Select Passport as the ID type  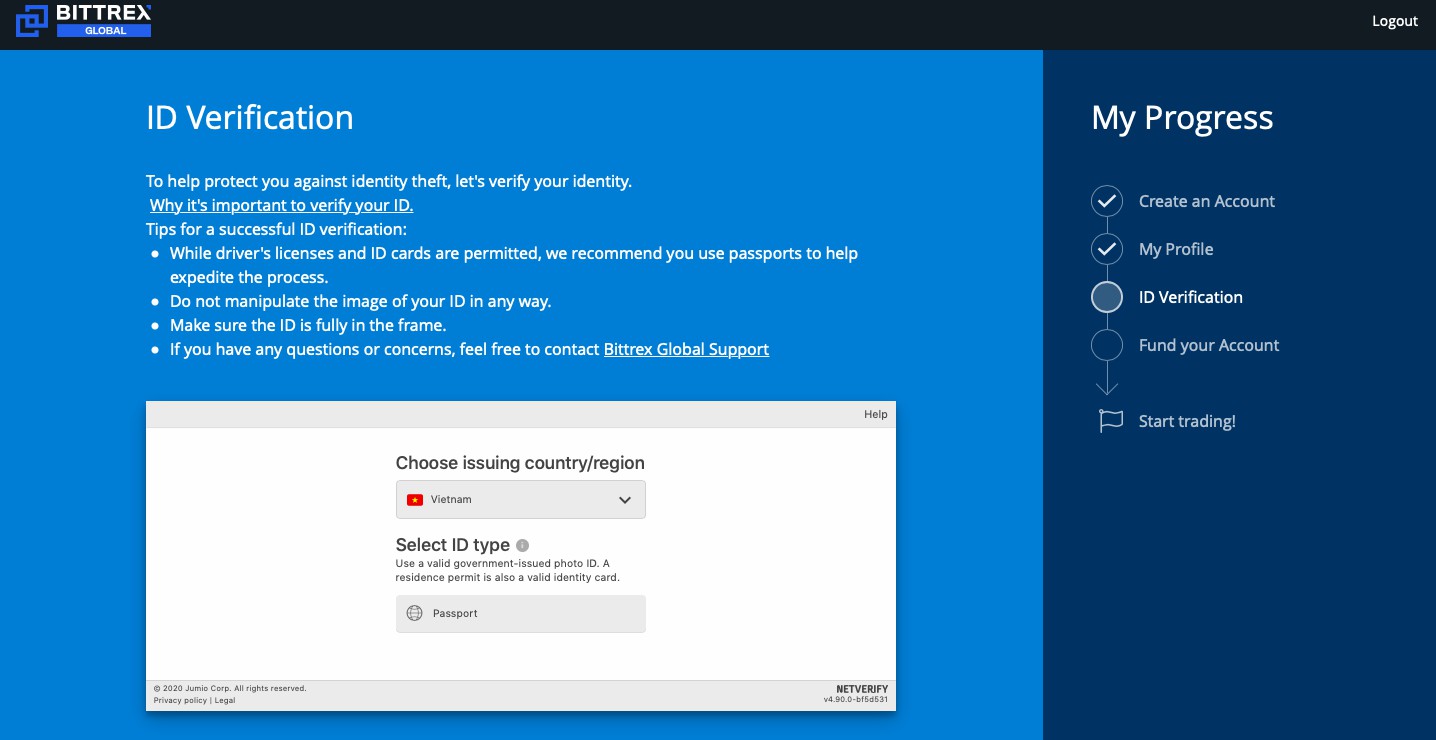pos(521,614)
